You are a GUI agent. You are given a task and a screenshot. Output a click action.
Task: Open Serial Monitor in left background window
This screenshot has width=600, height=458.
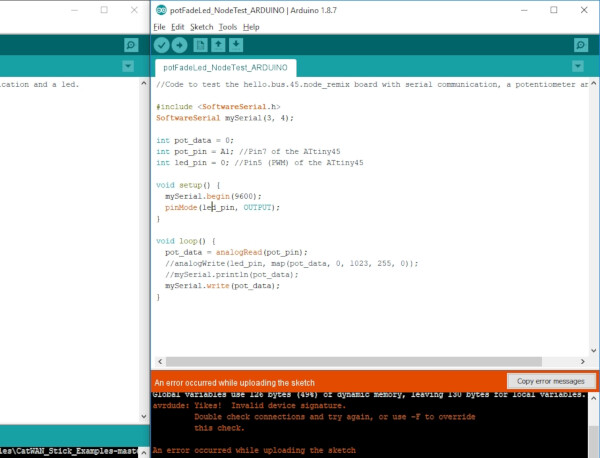[x=131, y=45]
